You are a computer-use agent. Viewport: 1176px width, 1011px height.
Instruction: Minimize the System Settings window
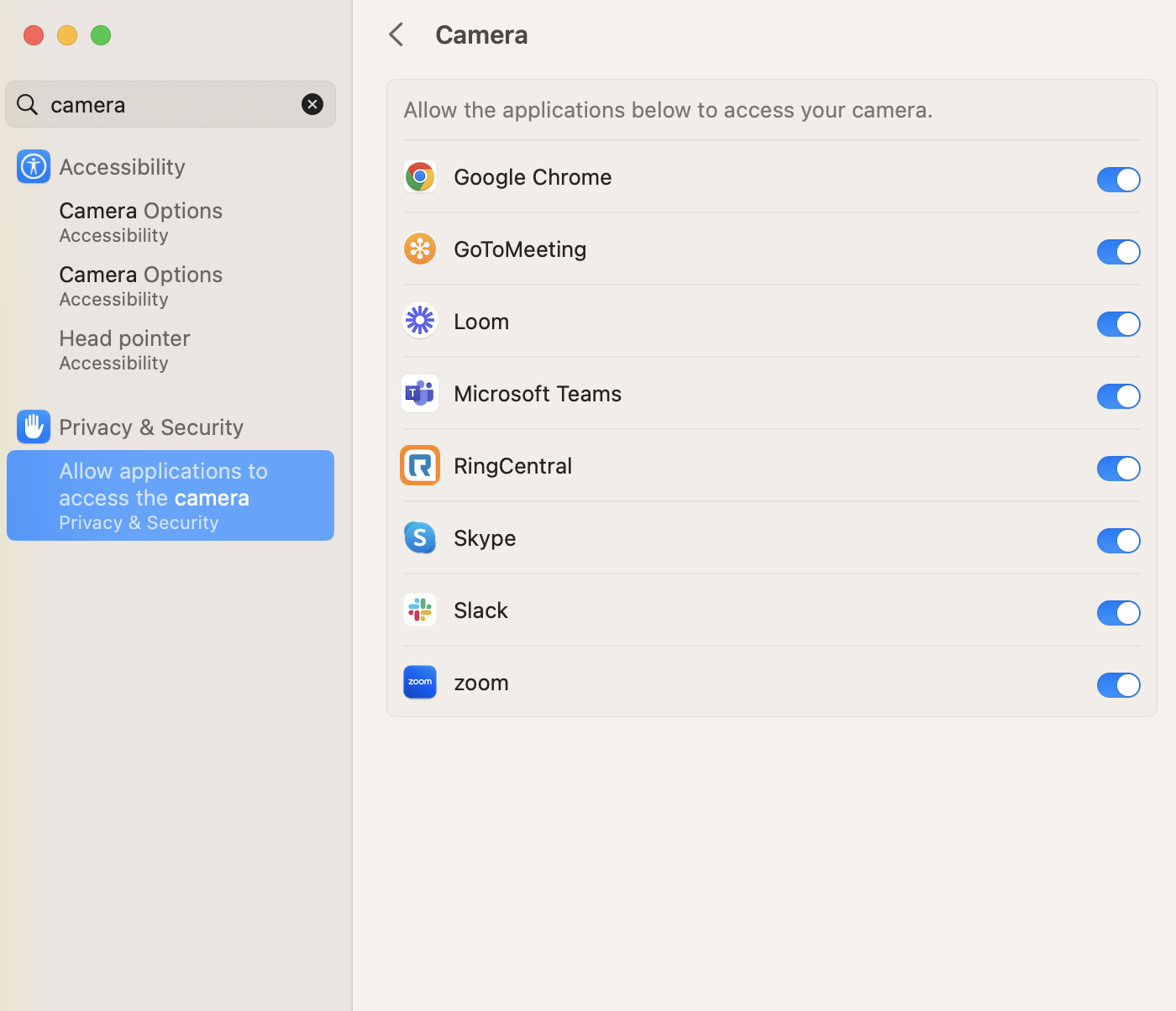[x=67, y=35]
